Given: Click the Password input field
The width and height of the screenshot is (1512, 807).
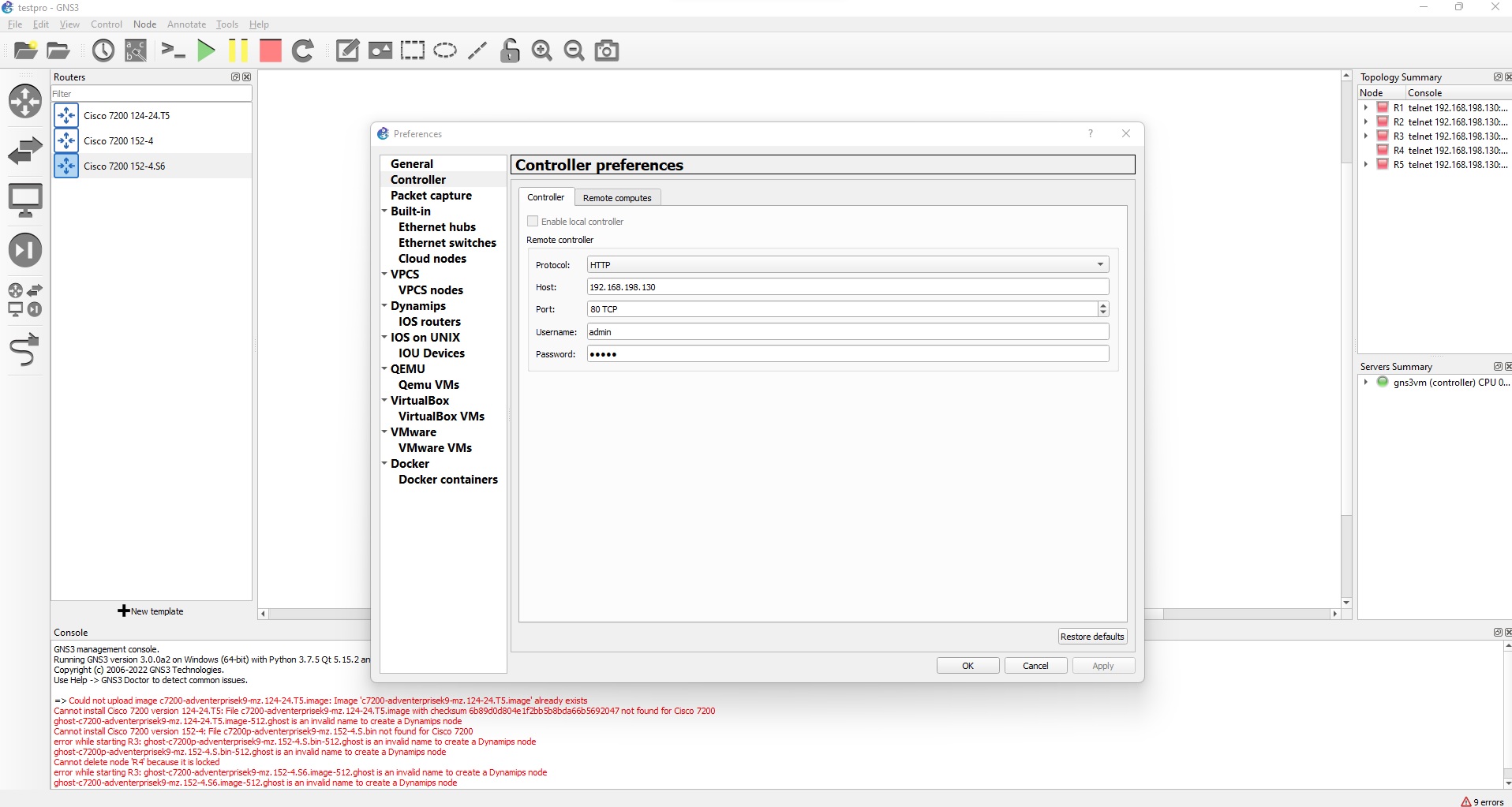Looking at the screenshot, I should click(848, 354).
